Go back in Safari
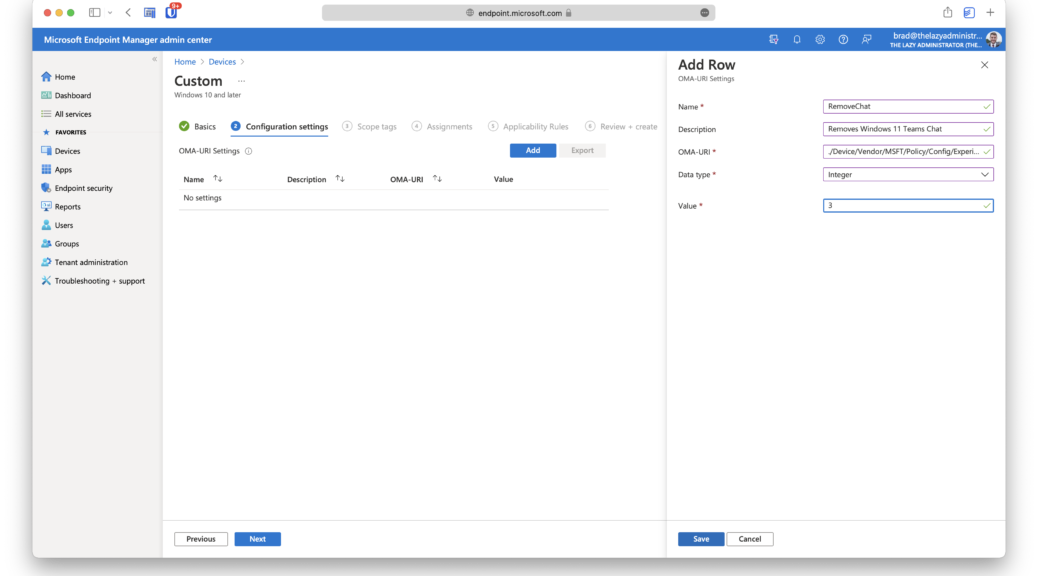 click(128, 13)
